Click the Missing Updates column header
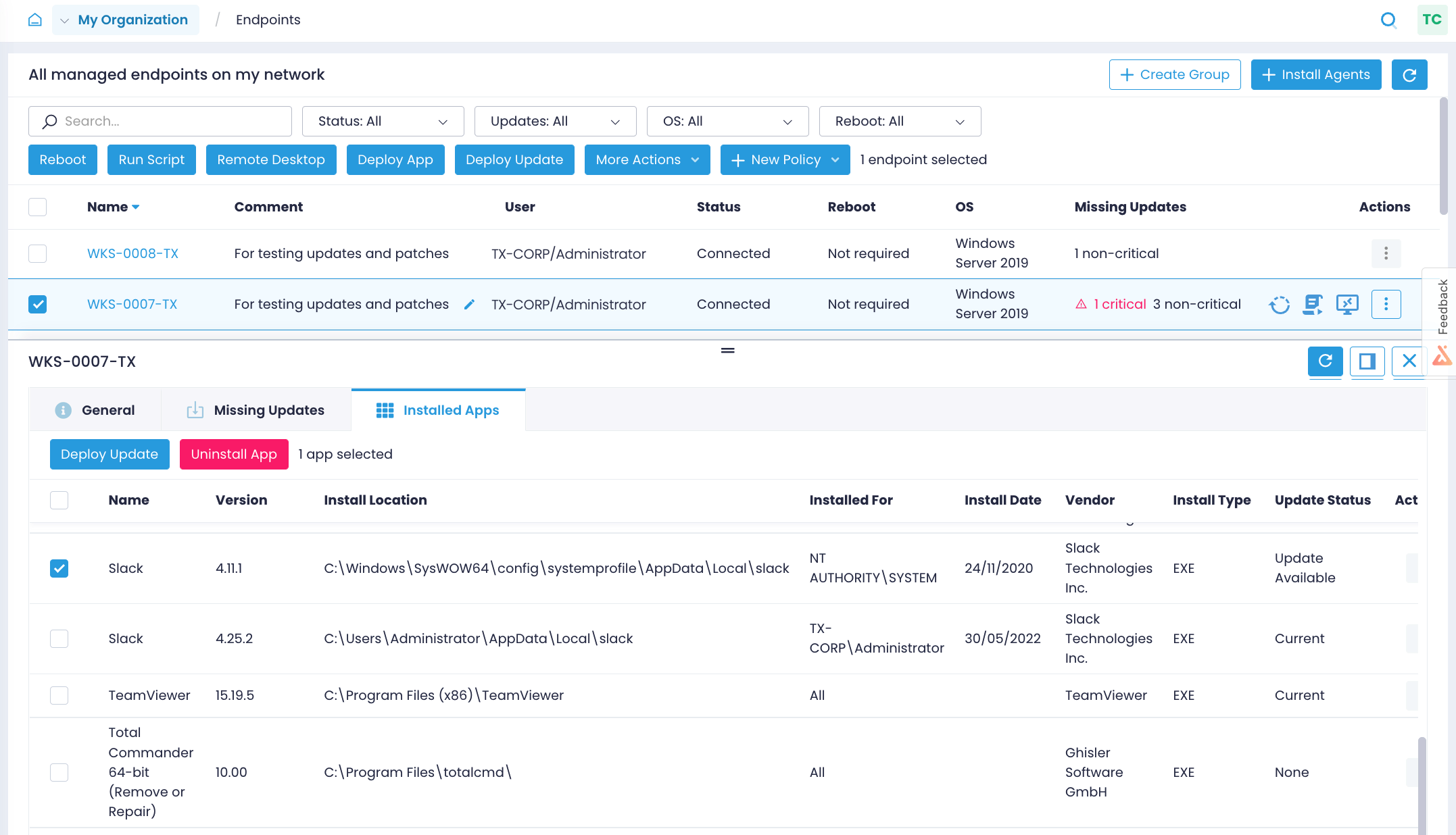This screenshot has height=835, width=1456. click(1130, 207)
